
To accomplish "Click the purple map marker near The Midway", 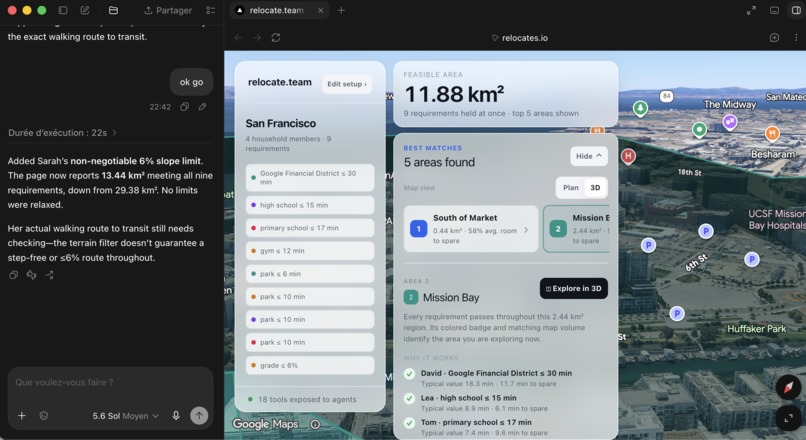I will (x=730, y=122).
